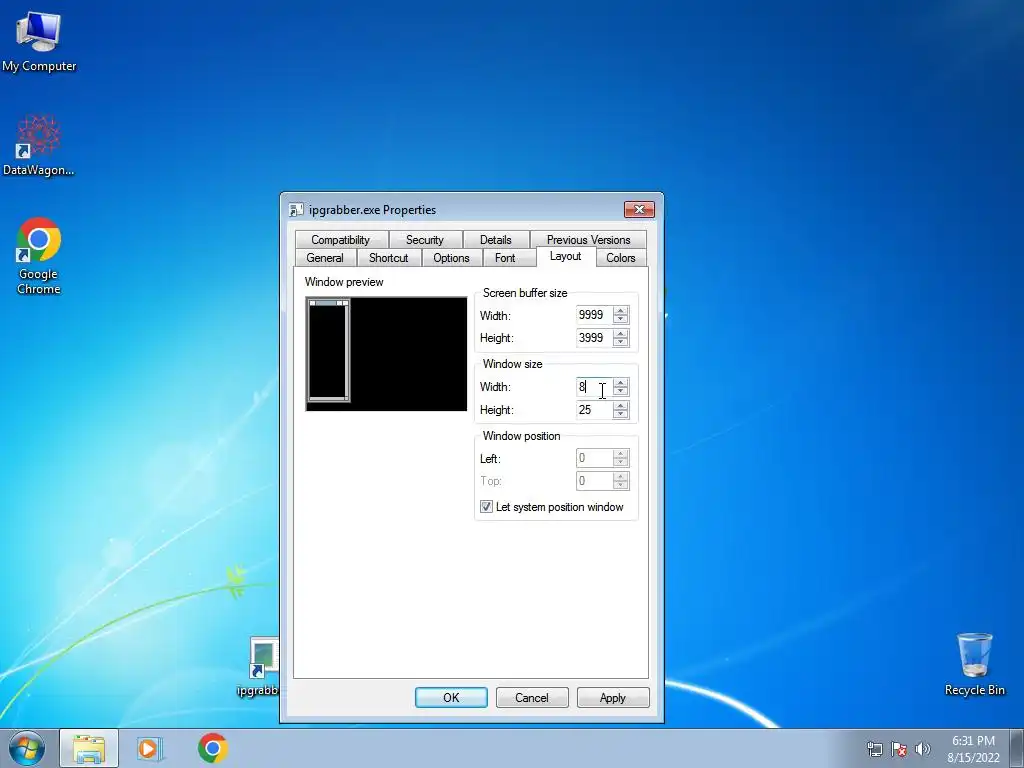The width and height of the screenshot is (1024, 768).
Task: Close the ipgrabber.exe Properties dialog
Action: (639, 209)
